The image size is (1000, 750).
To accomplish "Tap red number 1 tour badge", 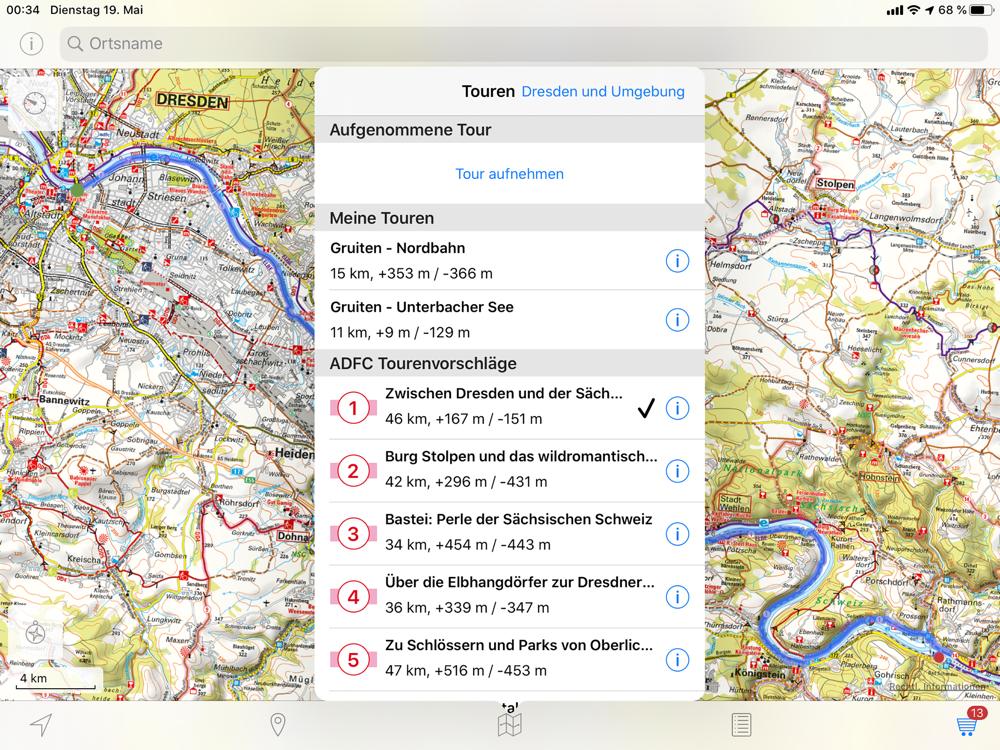I will click(353, 408).
